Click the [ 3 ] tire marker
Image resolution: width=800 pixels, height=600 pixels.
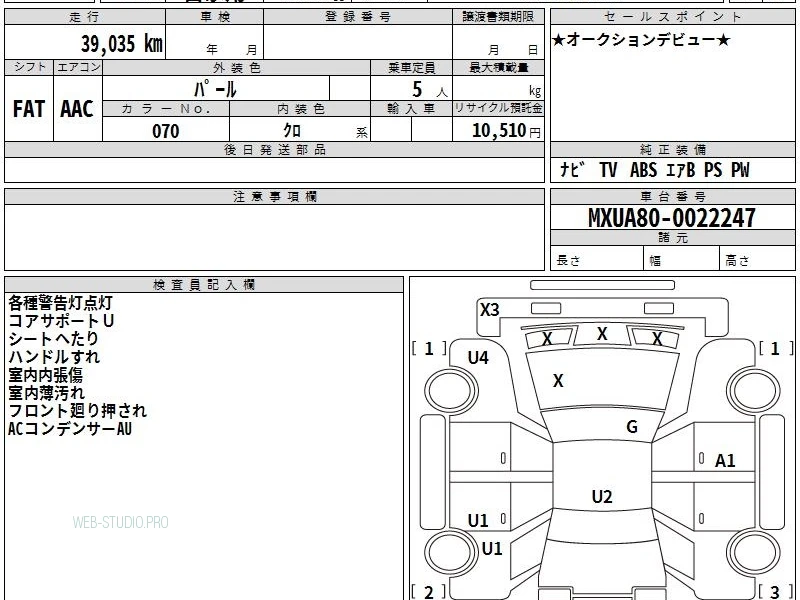[774, 592]
